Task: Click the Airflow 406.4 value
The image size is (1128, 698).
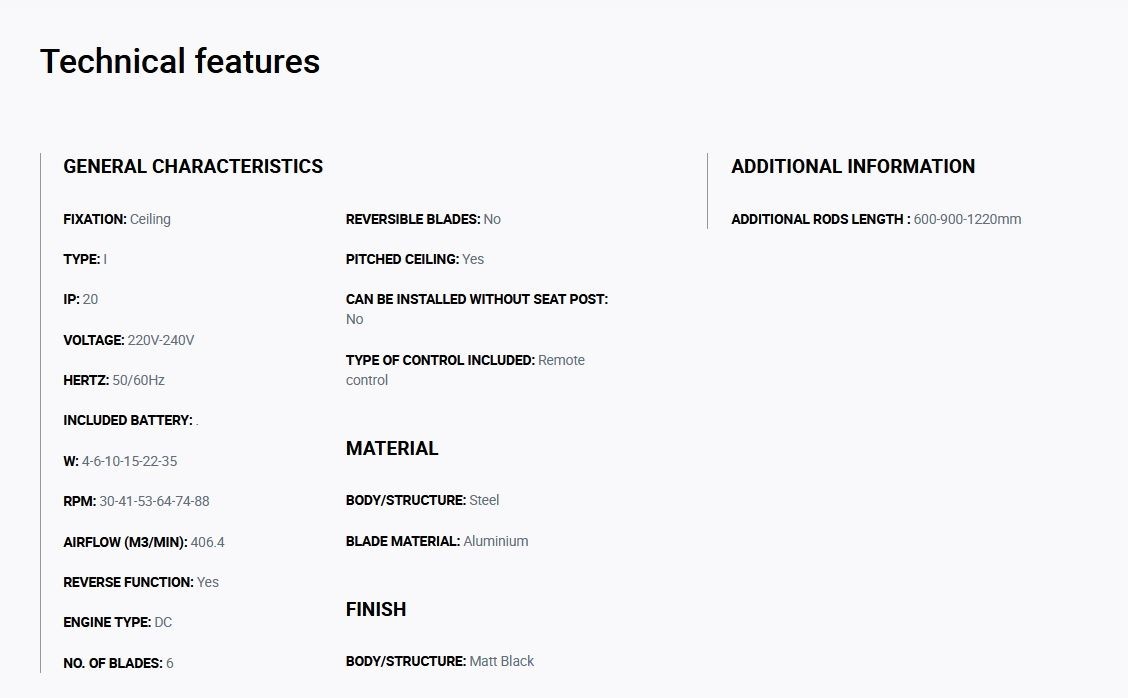Action: tap(207, 543)
